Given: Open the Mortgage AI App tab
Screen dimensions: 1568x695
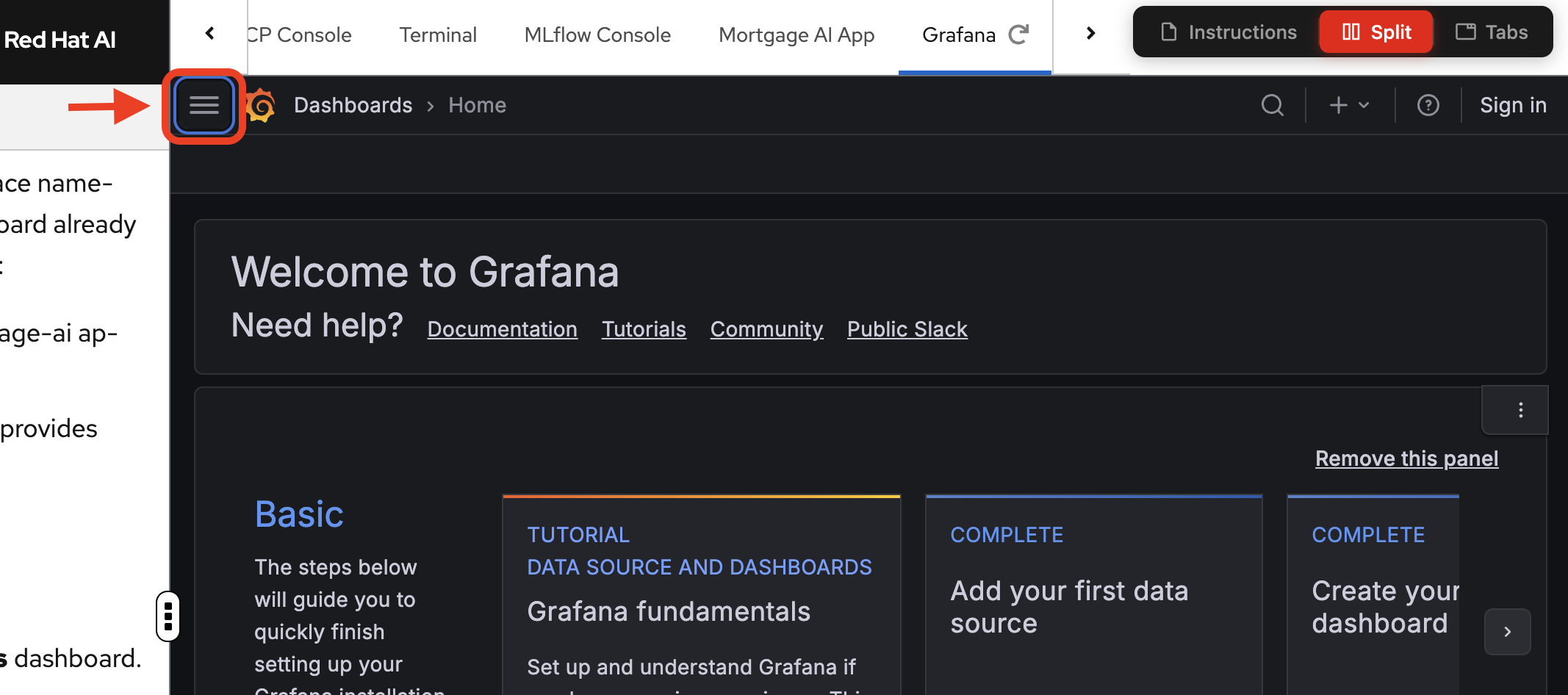Looking at the screenshot, I should [796, 35].
